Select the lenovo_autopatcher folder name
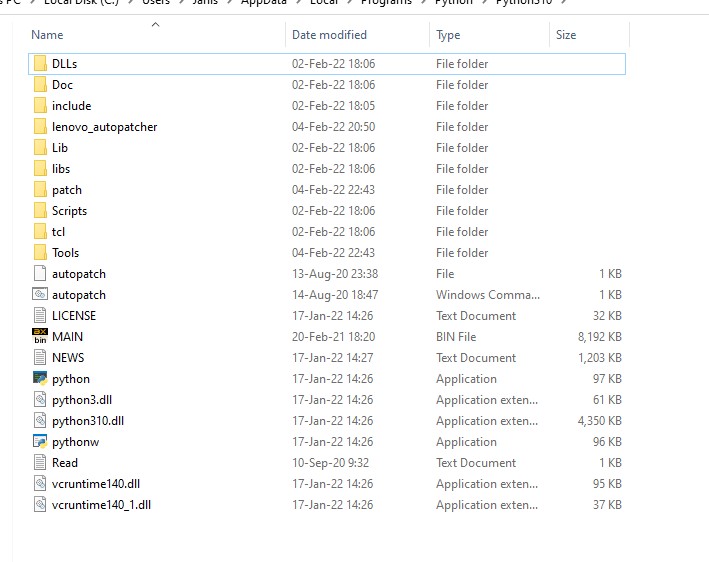This screenshot has height=562, width=709. tap(104, 127)
